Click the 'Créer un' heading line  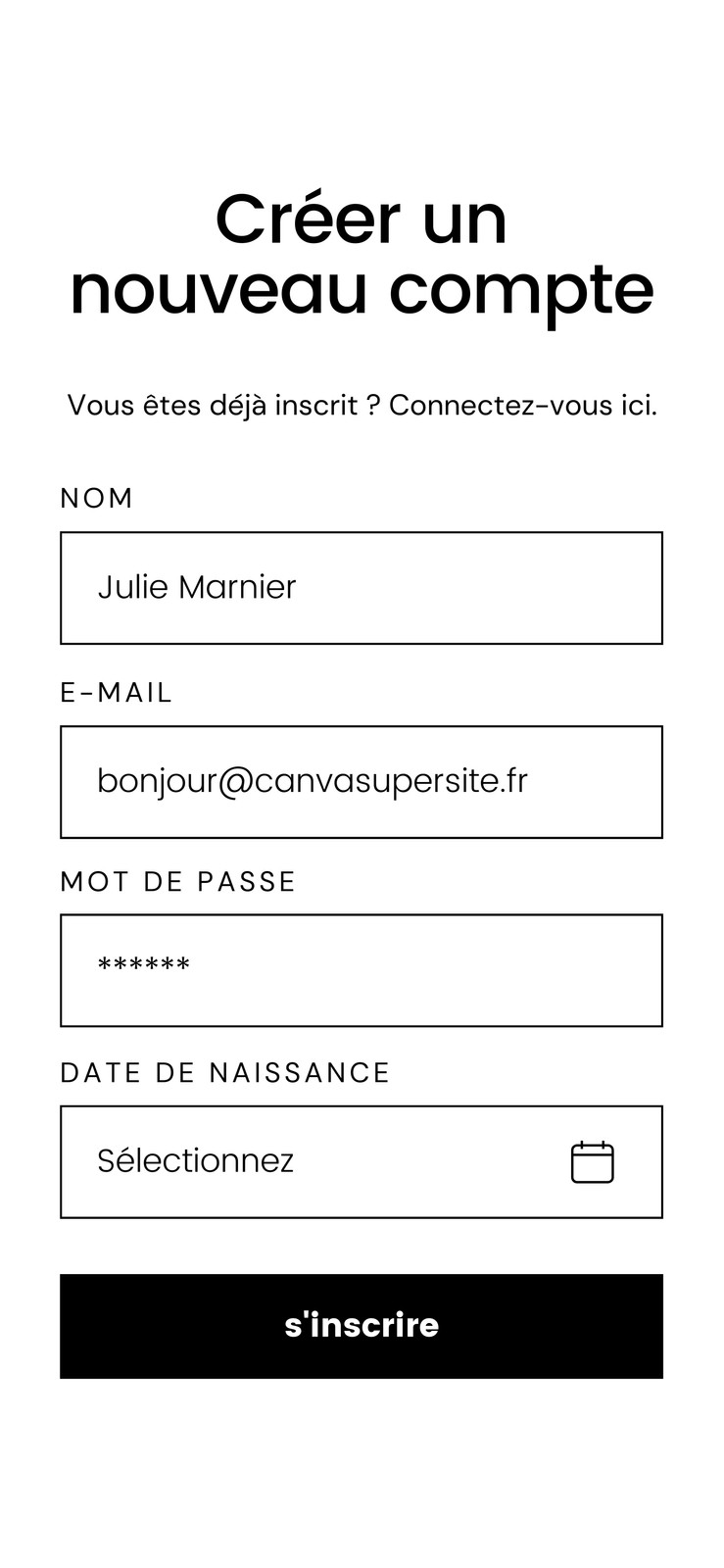click(362, 220)
